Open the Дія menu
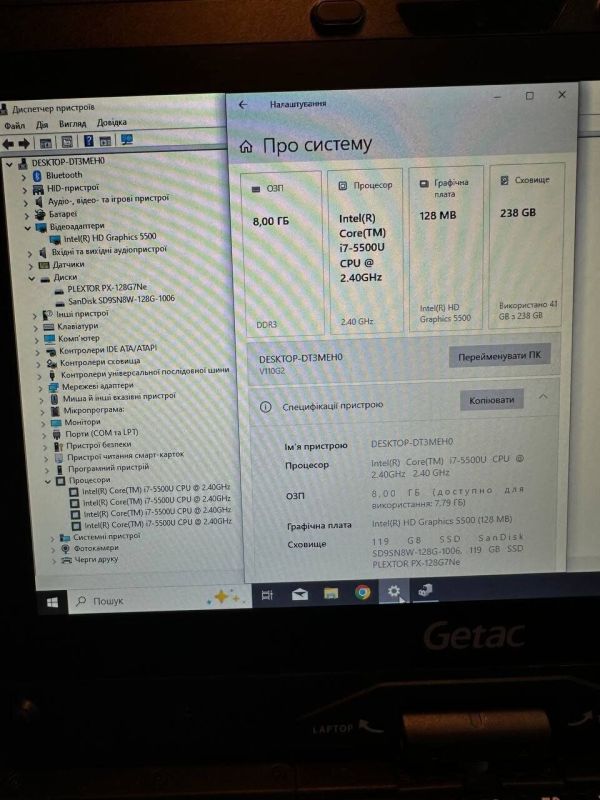Screen dimensions: 600x800 point(42,124)
